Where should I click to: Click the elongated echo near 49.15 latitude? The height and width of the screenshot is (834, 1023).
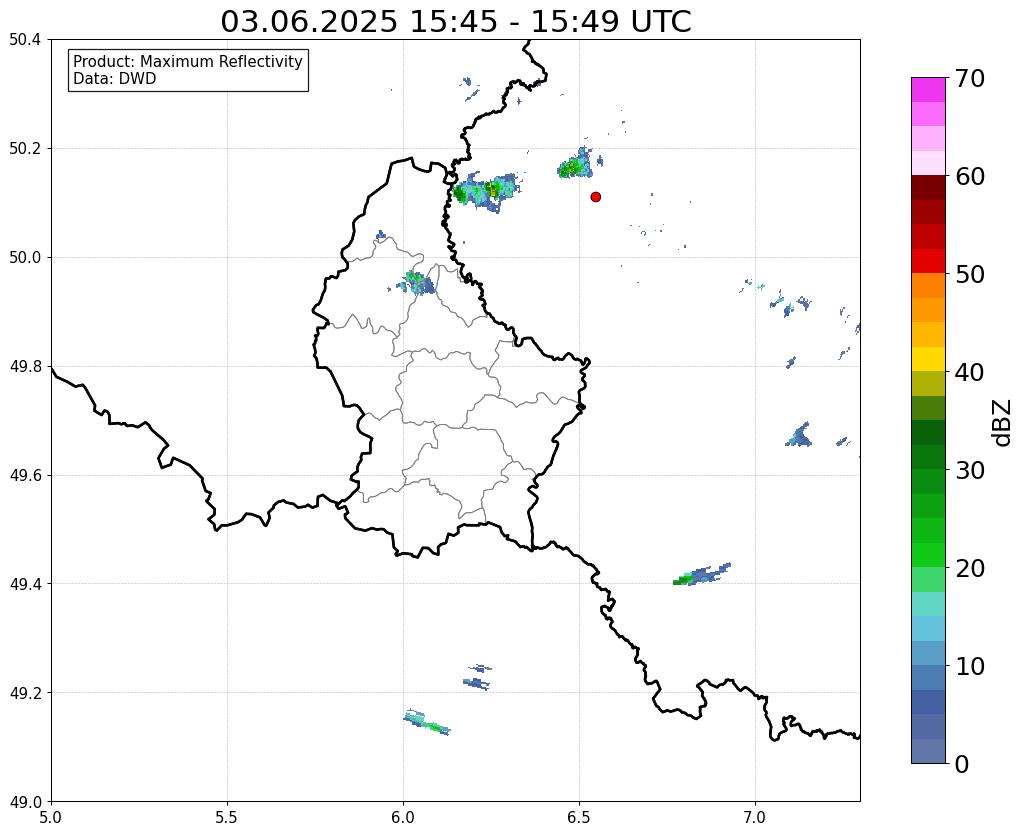pos(427,722)
